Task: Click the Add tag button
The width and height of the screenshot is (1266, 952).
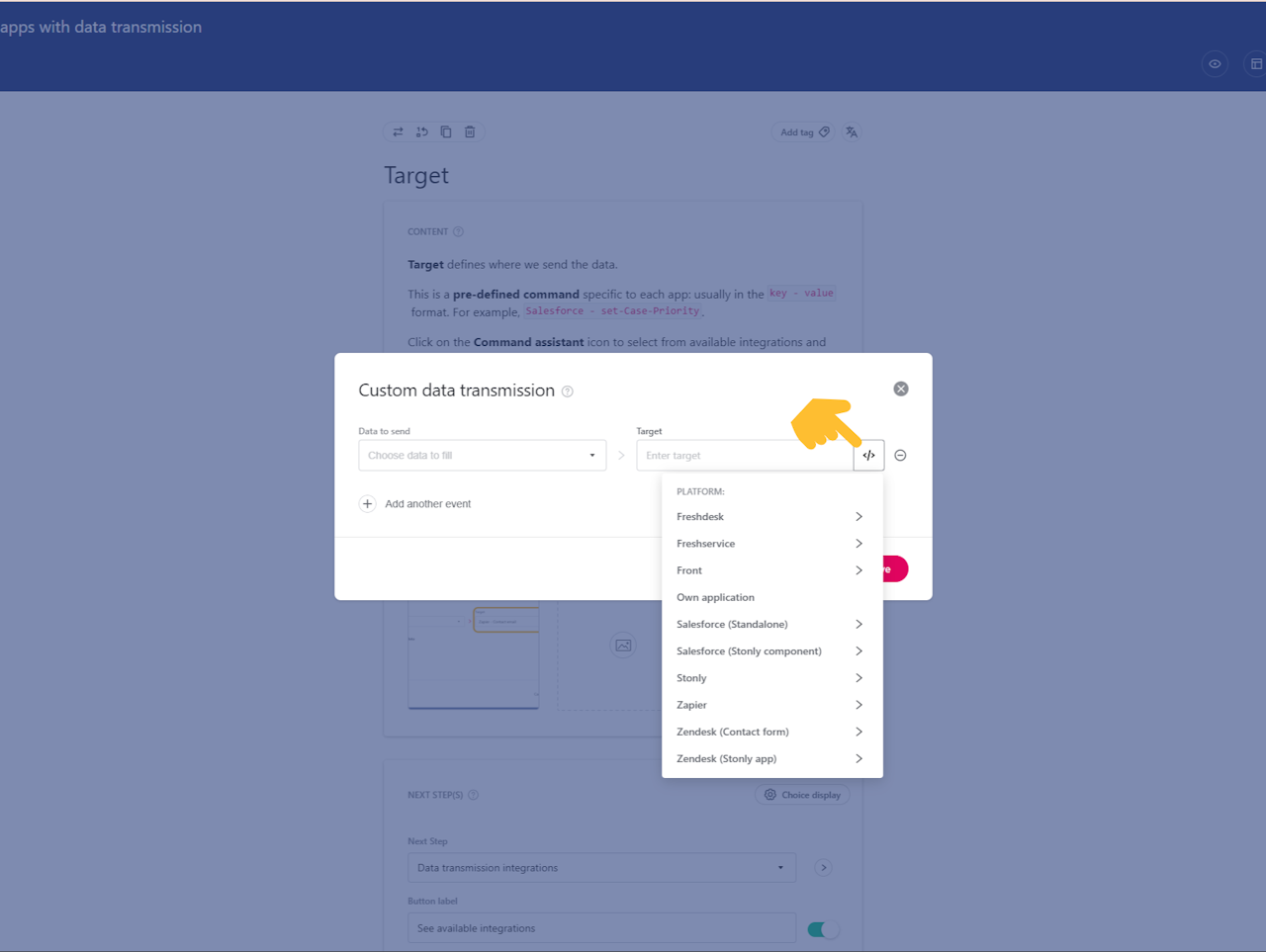Action: point(802,131)
